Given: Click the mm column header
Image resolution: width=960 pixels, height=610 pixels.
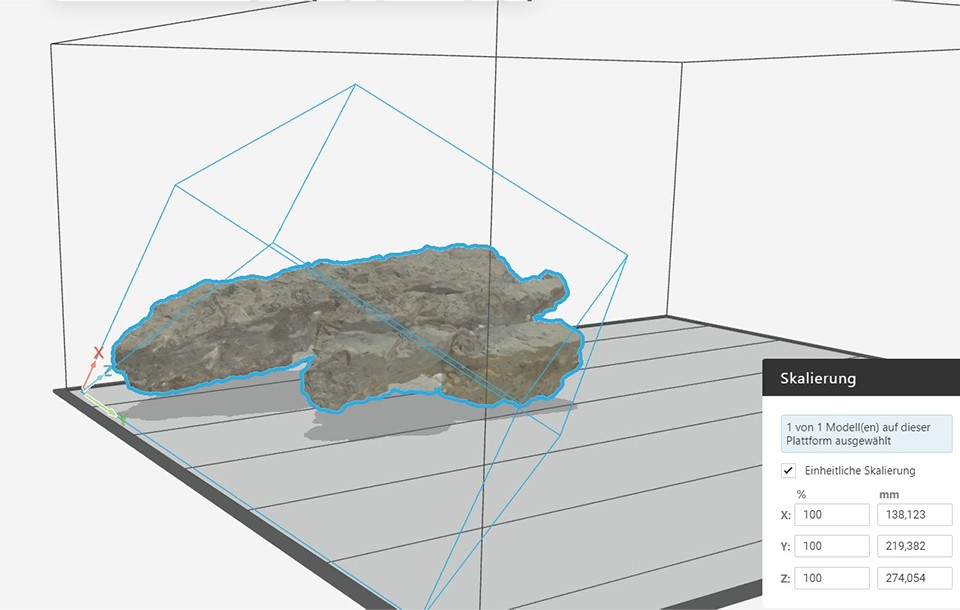Looking at the screenshot, I should click(889, 494).
